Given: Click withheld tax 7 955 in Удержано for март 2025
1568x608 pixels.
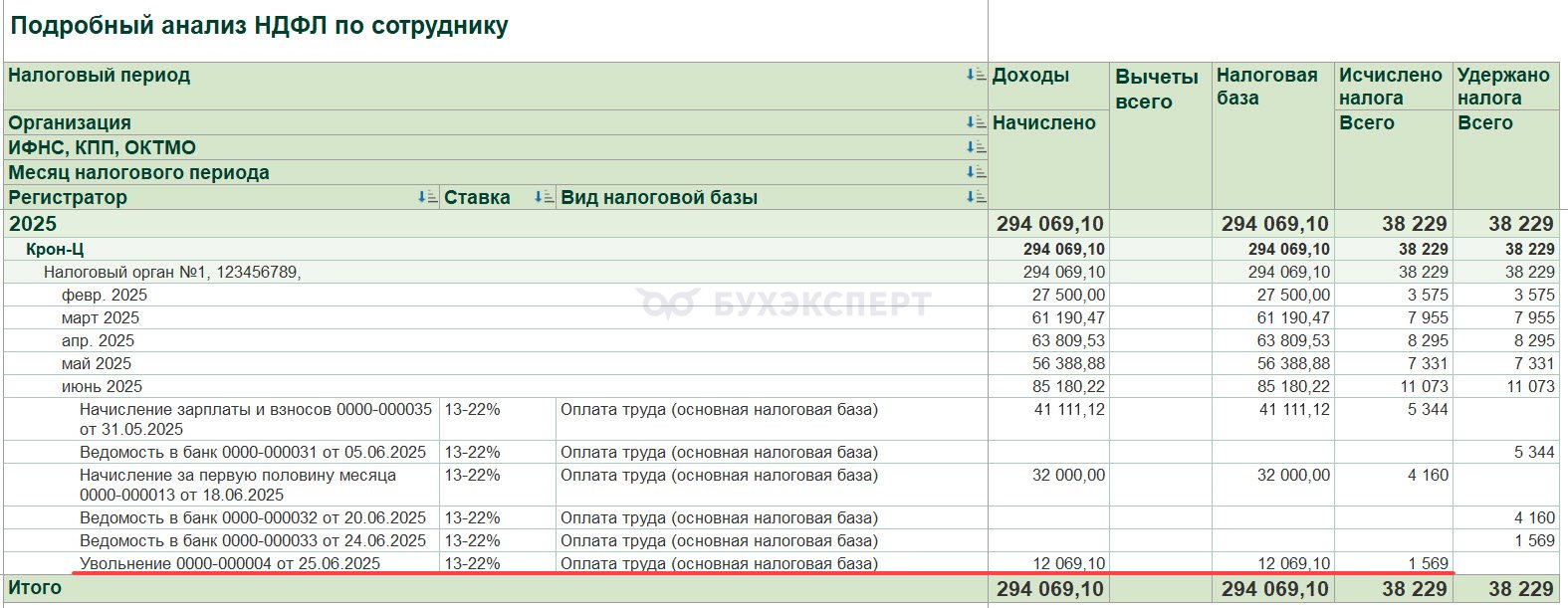Looking at the screenshot, I should 1534,317.
